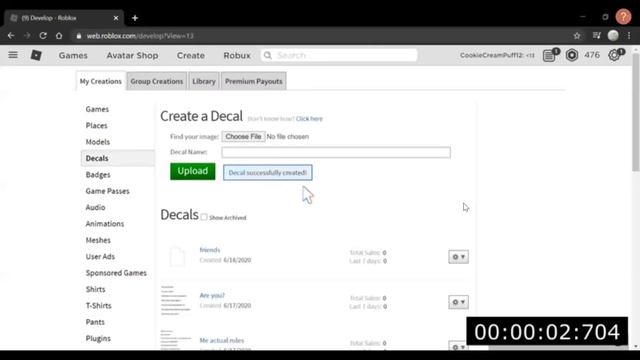Screen dimensions: 640x360
Task: Click the page vertical scrollbar
Action: (636, 112)
